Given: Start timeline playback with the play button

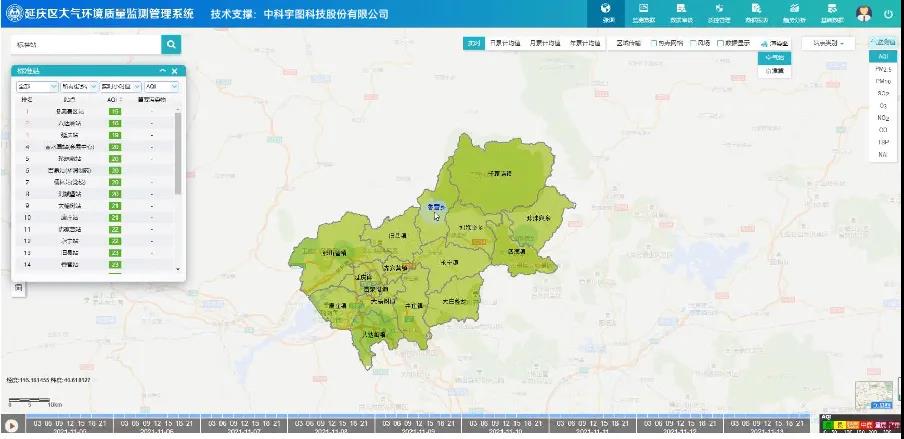Looking at the screenshot, I should [11, 426].
